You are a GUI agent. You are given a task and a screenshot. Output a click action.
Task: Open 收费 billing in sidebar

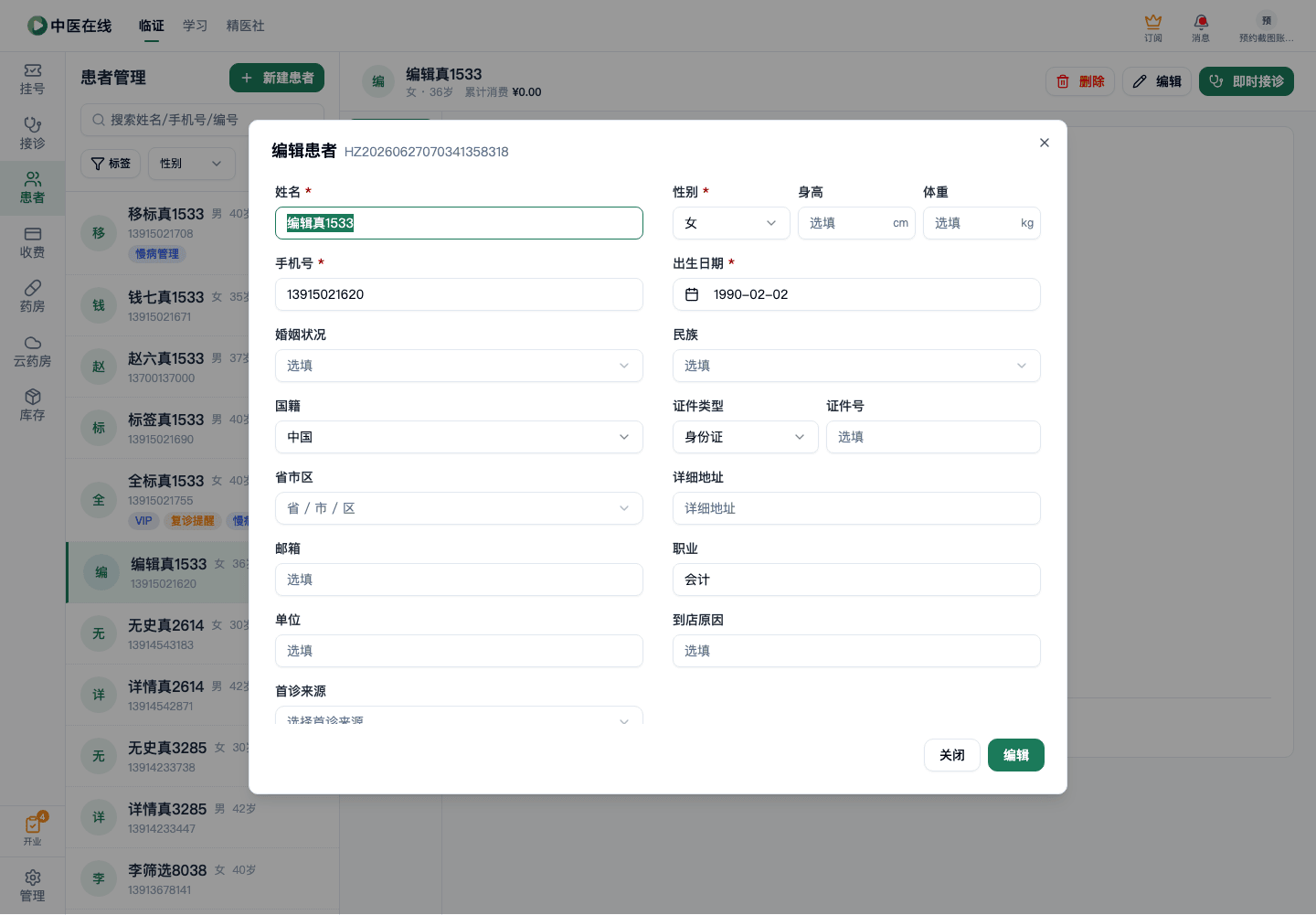pyautogui.click(x=32, y=242)
